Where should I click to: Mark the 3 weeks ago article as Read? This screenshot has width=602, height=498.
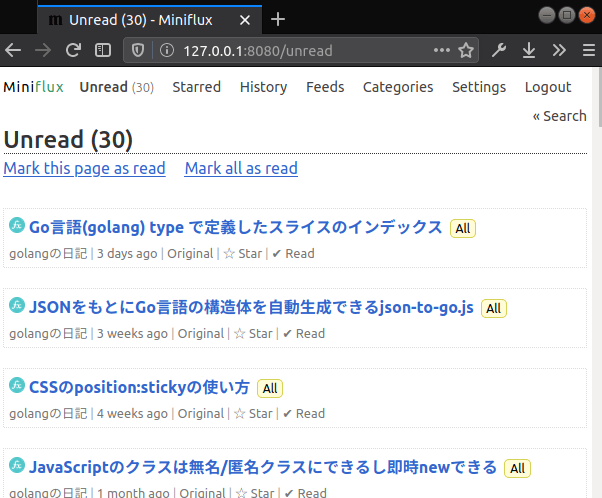tap(304, 334)
